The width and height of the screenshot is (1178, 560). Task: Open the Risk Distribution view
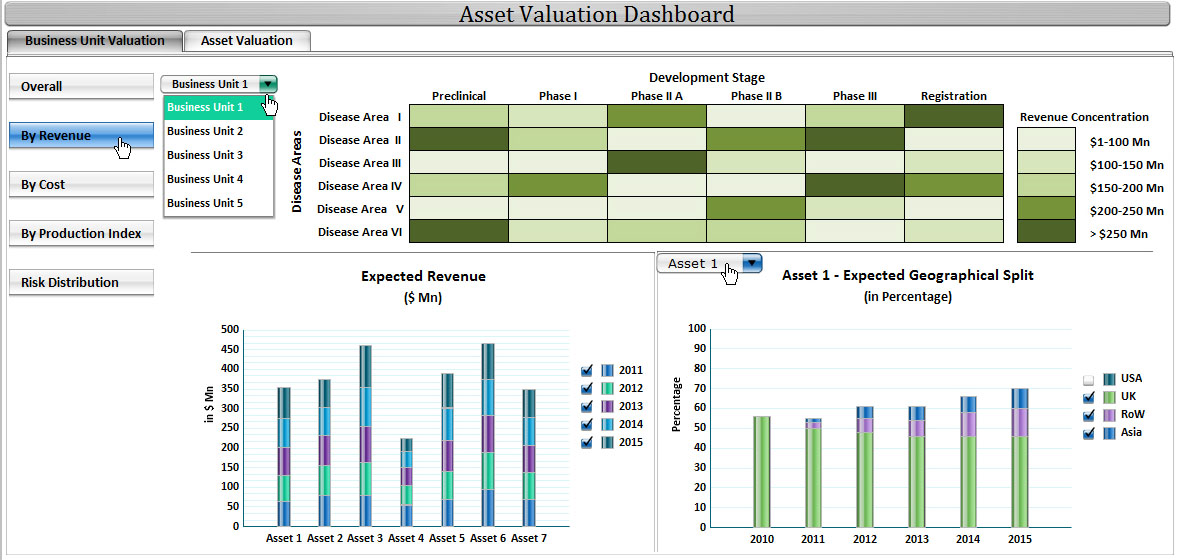[x=81, y=283]
